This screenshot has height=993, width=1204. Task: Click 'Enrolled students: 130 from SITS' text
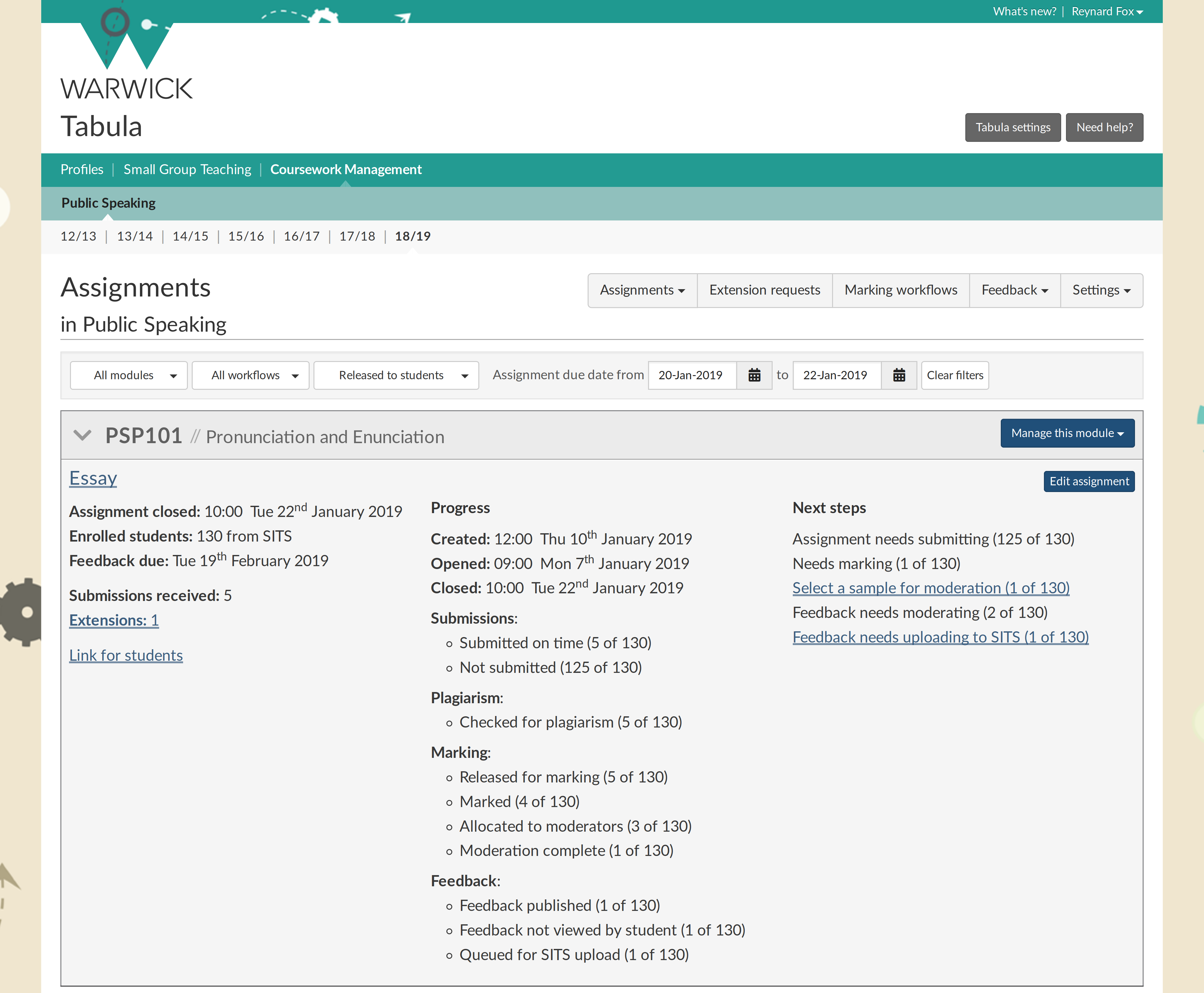pyautogui.click(x=181, y=536)
